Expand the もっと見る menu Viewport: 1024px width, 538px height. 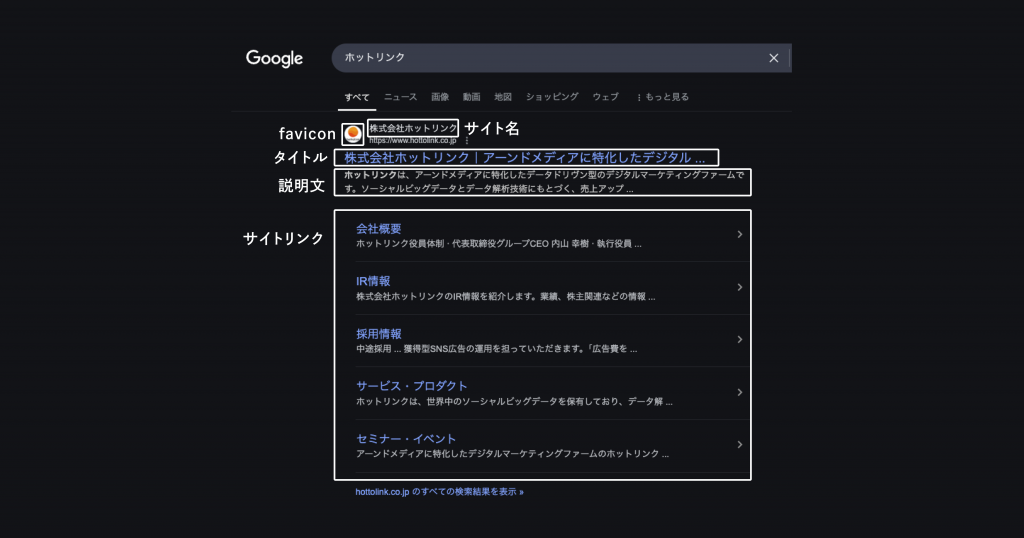coord(663,97)
